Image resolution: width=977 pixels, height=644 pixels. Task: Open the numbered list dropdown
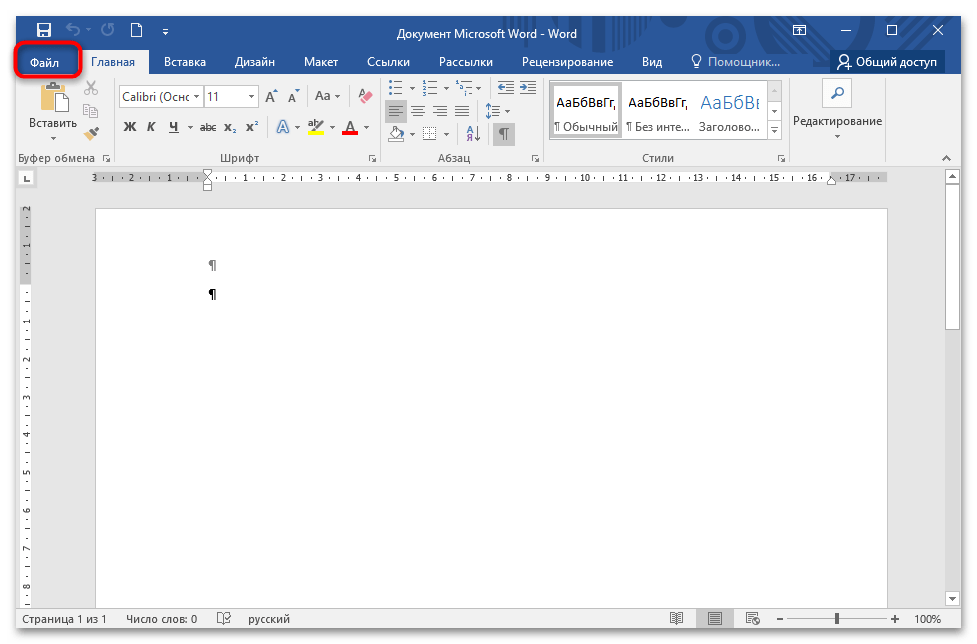point(446,88)
